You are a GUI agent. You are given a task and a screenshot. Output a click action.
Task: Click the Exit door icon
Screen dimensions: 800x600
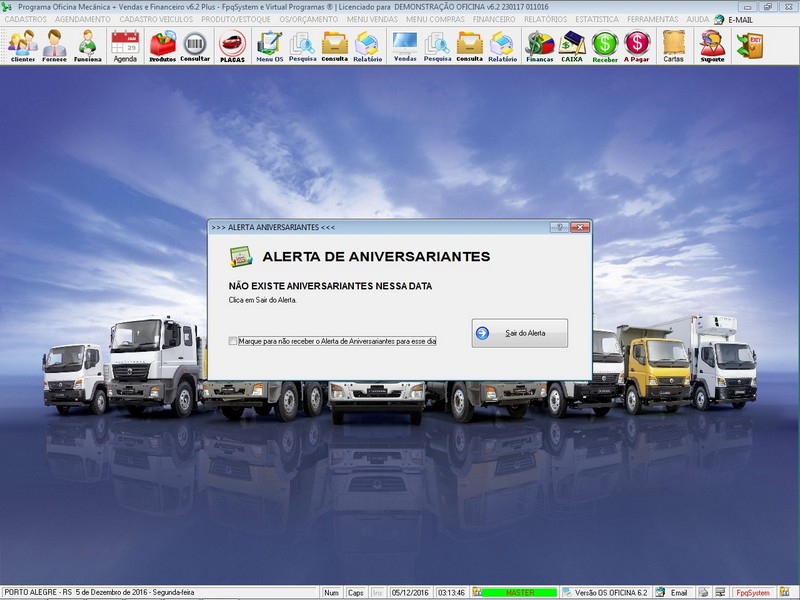pos(750,46)
